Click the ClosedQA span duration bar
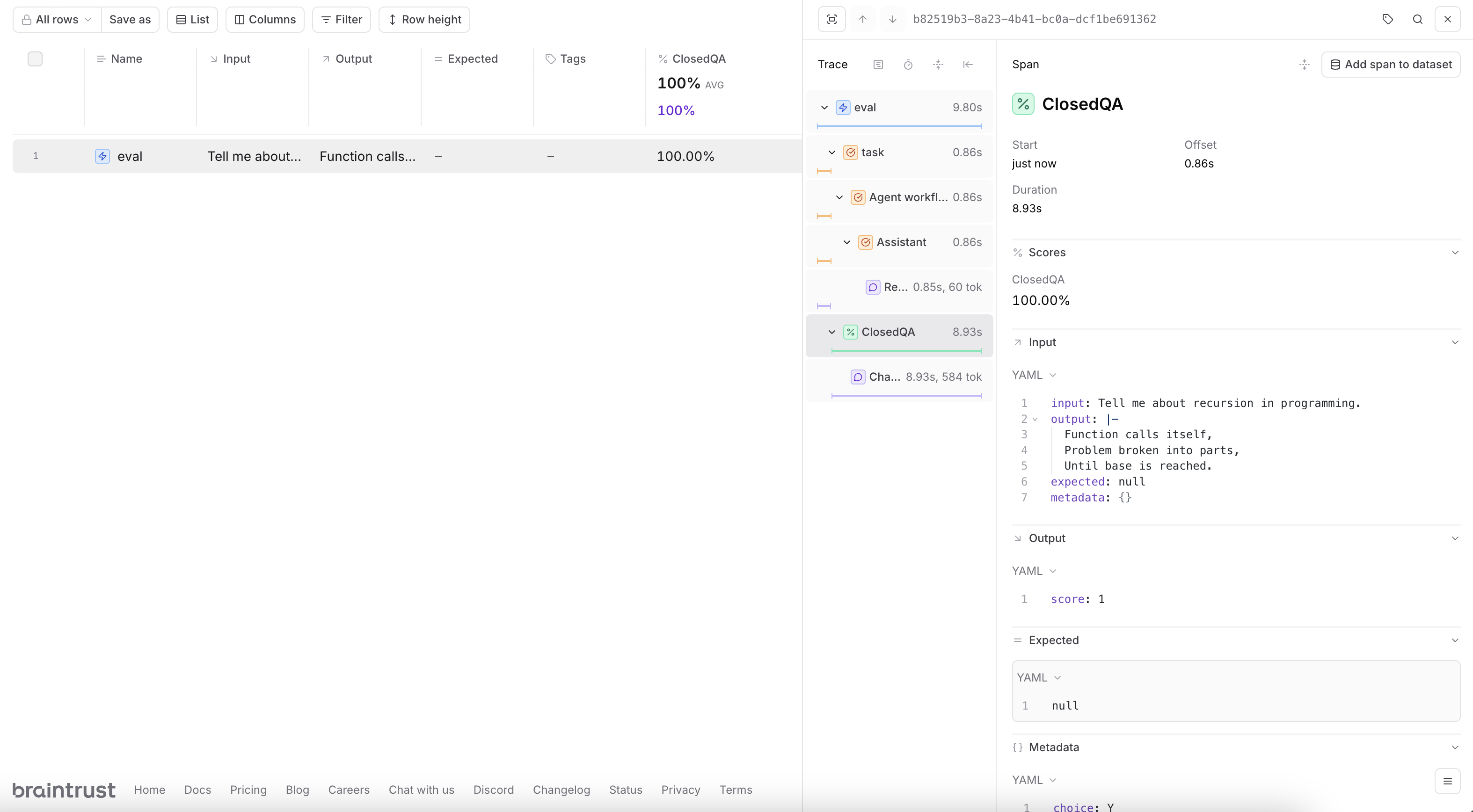 pos(907,351)
